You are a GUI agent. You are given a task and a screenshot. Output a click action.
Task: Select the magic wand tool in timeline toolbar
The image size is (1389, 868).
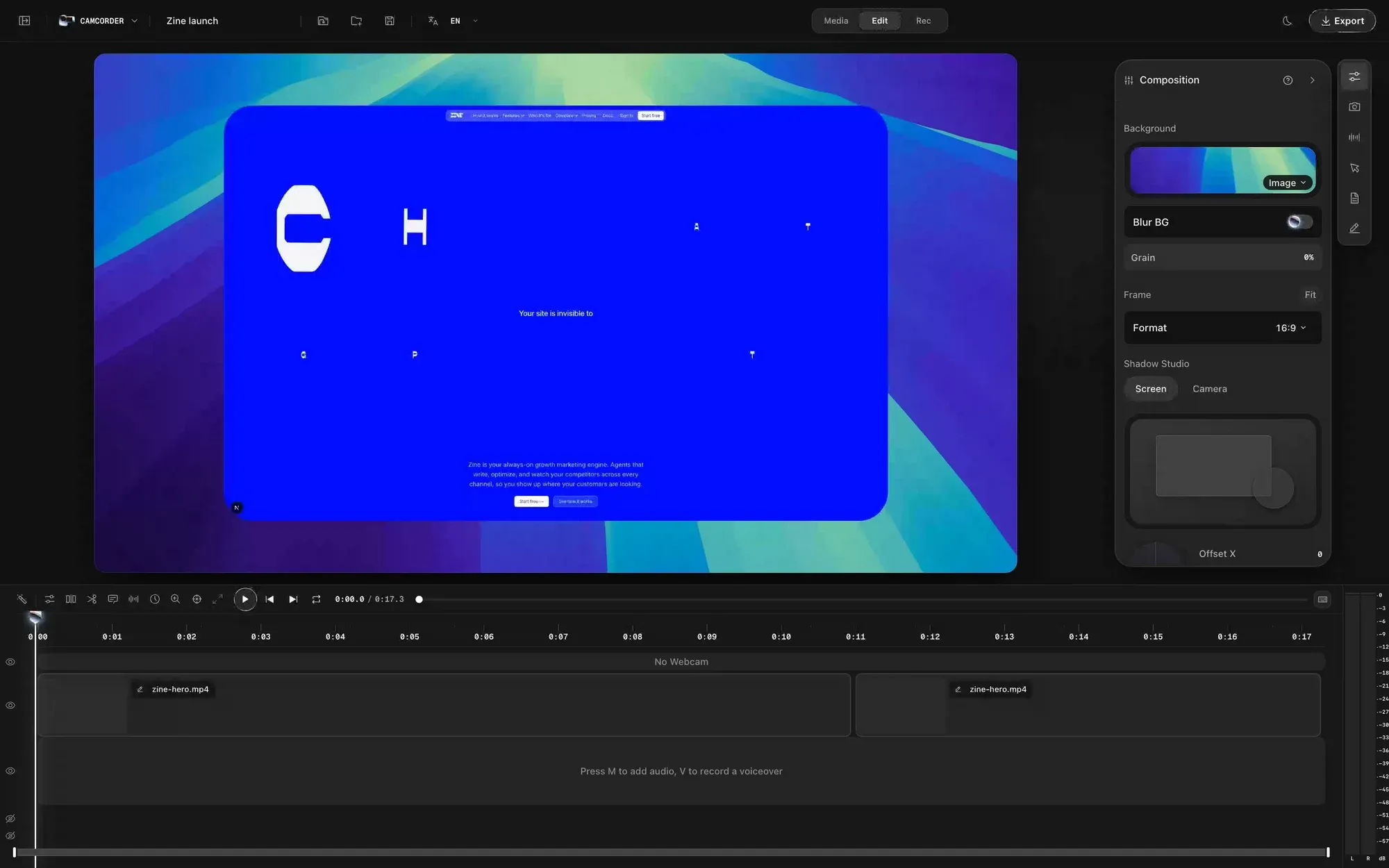[22, 599]
